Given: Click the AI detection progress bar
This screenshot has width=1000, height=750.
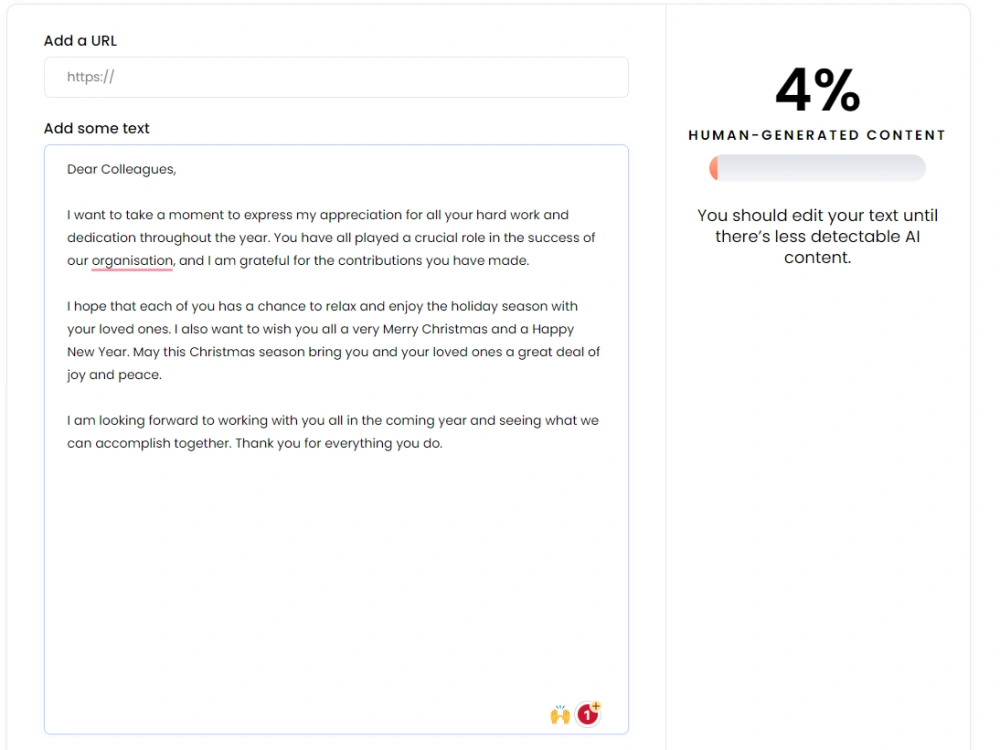Looking at the screenshot, I should click(x=817, y=168).
